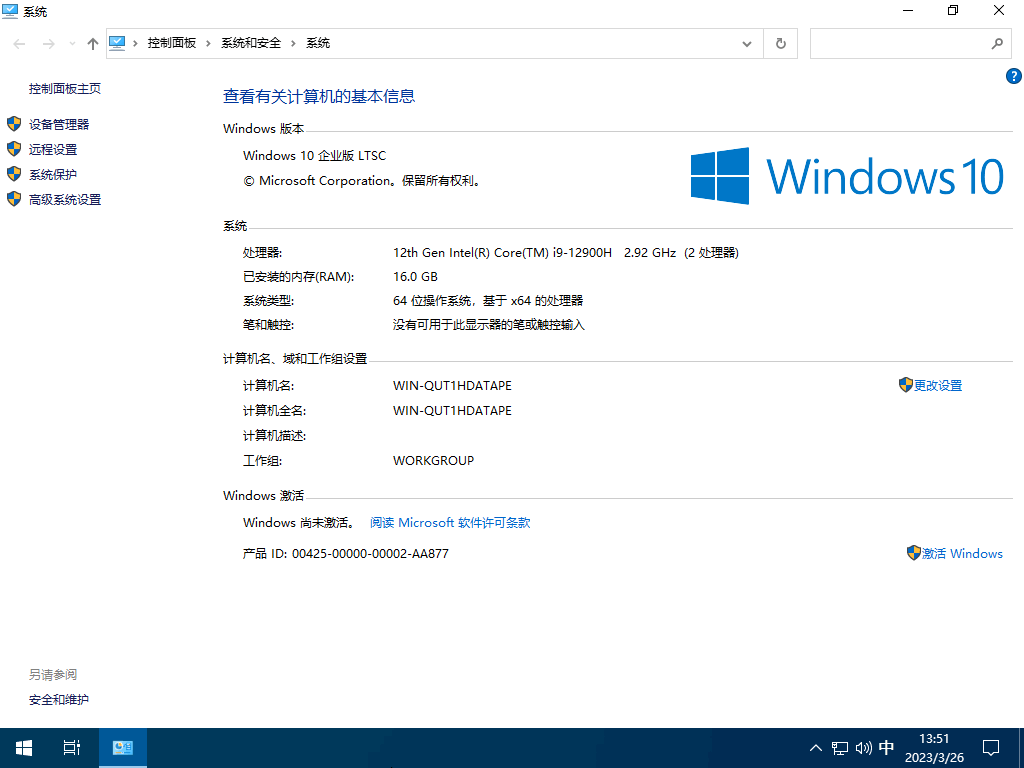Show hidden system tray icons
This screenshot has width=1024, height=768.
pyautogui.click(x=815, y=748)
